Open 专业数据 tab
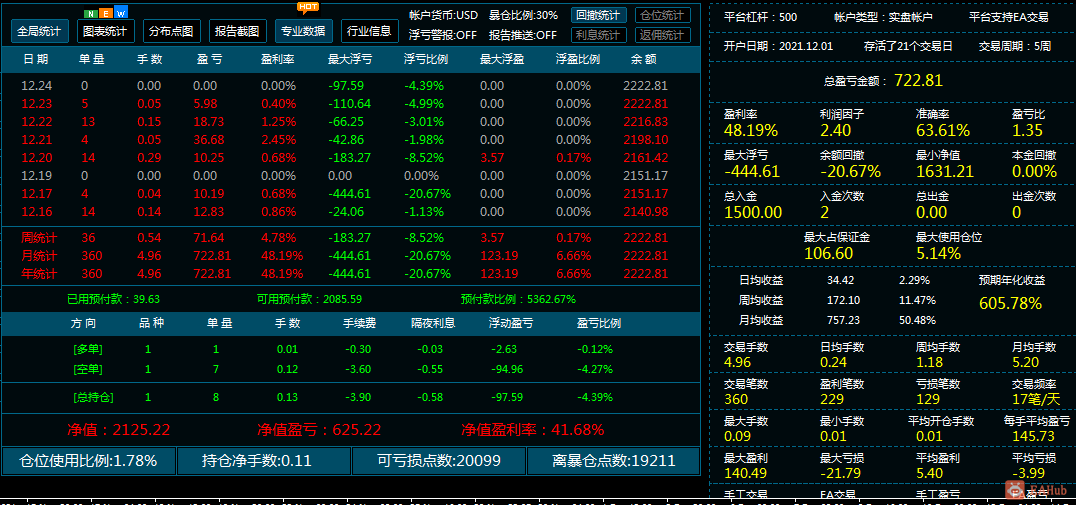 coord(303,31)
